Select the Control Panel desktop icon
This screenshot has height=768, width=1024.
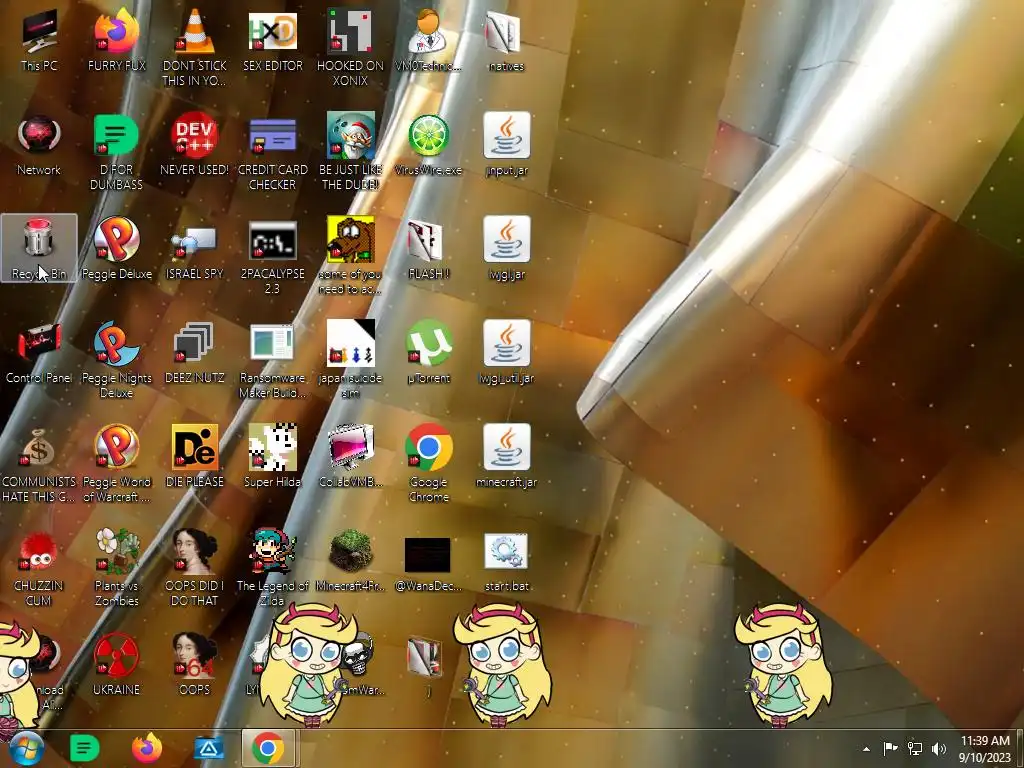39,353
